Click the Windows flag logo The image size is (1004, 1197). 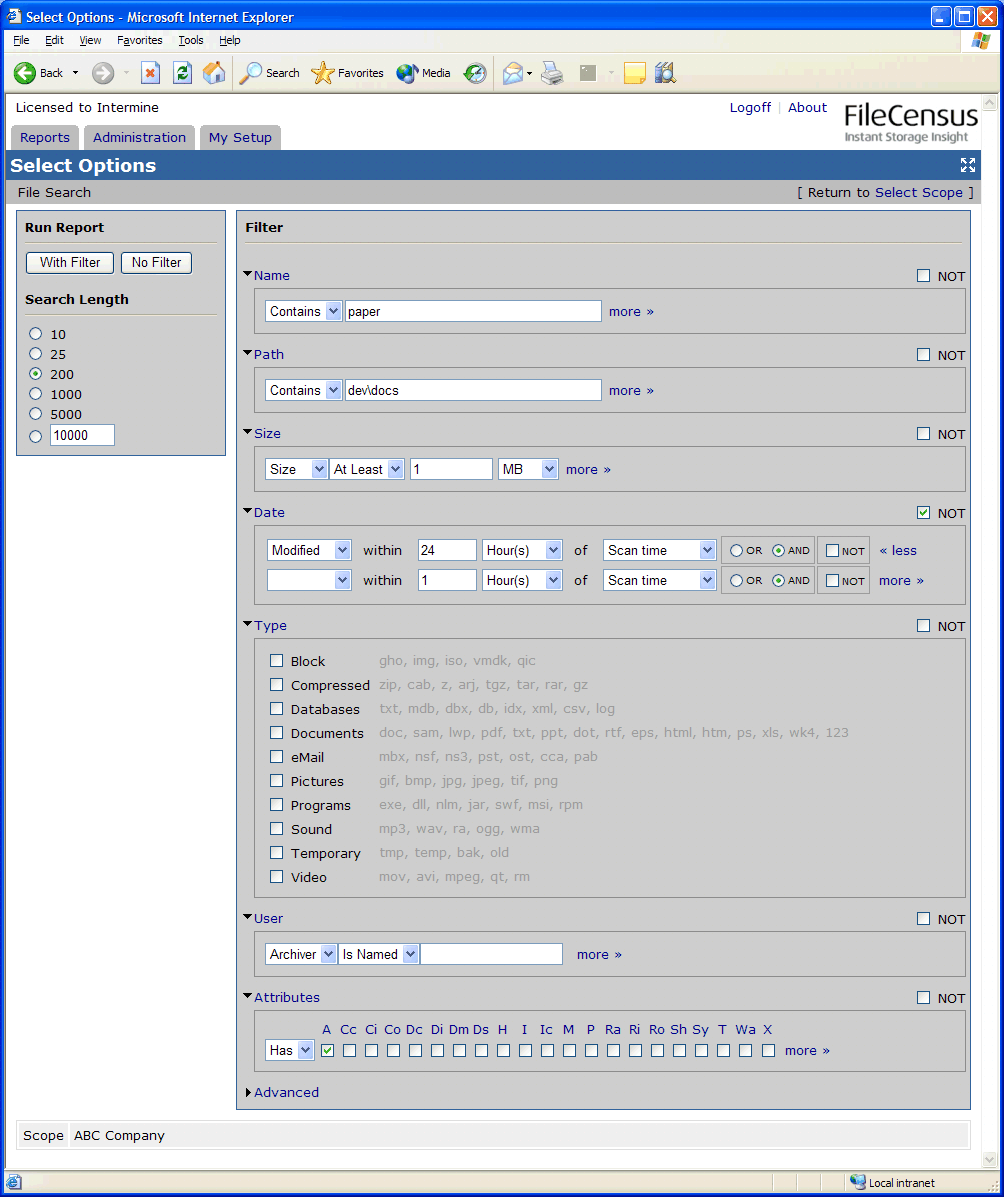tap(980, 40)
